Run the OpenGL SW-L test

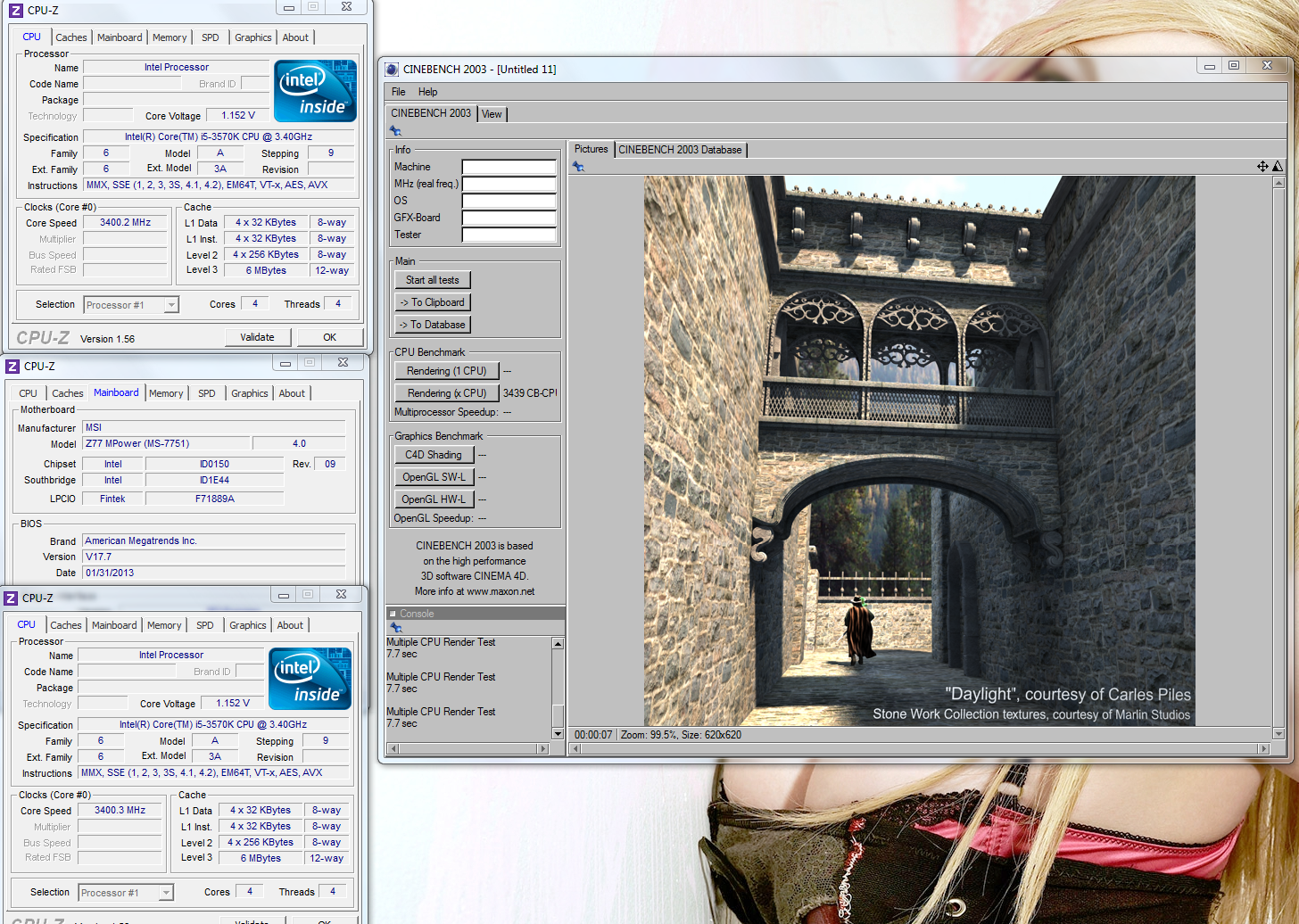[434, 477]
